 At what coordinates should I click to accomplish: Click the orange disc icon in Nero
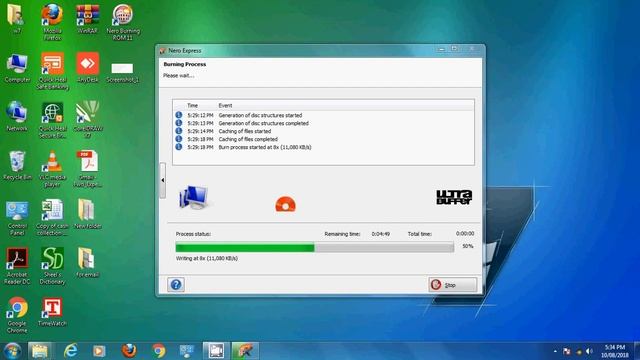285,204
